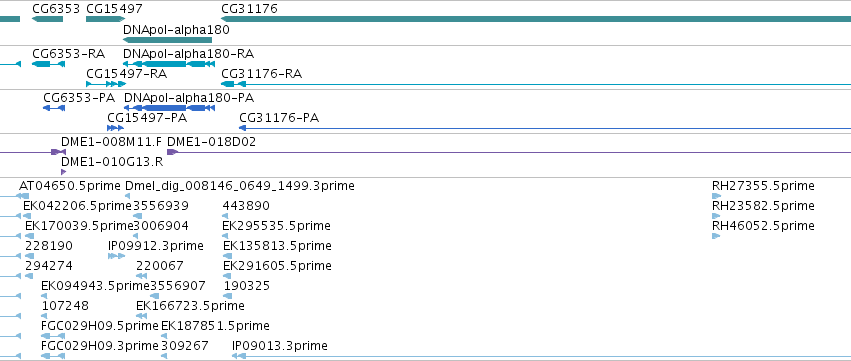Viewport: 851px width, 361px height.
Task: Select the long CG31176 gene bar
Action: point(536,19)
